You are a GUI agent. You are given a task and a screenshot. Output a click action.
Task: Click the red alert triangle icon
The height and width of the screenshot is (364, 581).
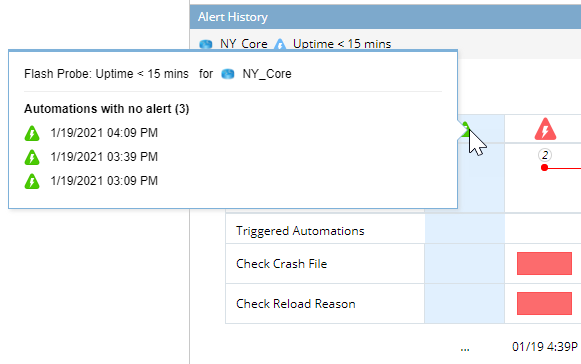click(x=545, y=129)
